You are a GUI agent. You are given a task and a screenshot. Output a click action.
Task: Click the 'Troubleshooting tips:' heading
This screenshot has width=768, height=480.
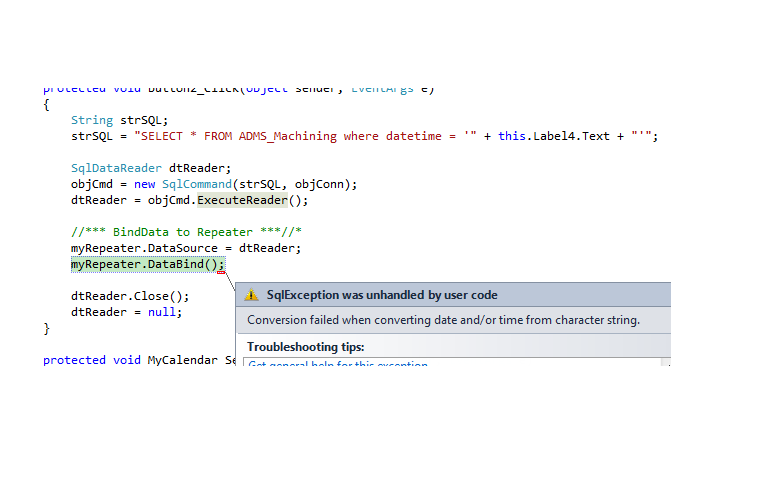click(x=306, y=347)
